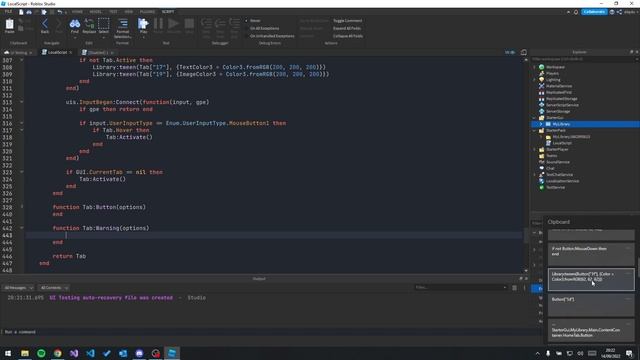Switch to PLUGINS ribbon tab
Screen dimensions: 640x360
147,12
